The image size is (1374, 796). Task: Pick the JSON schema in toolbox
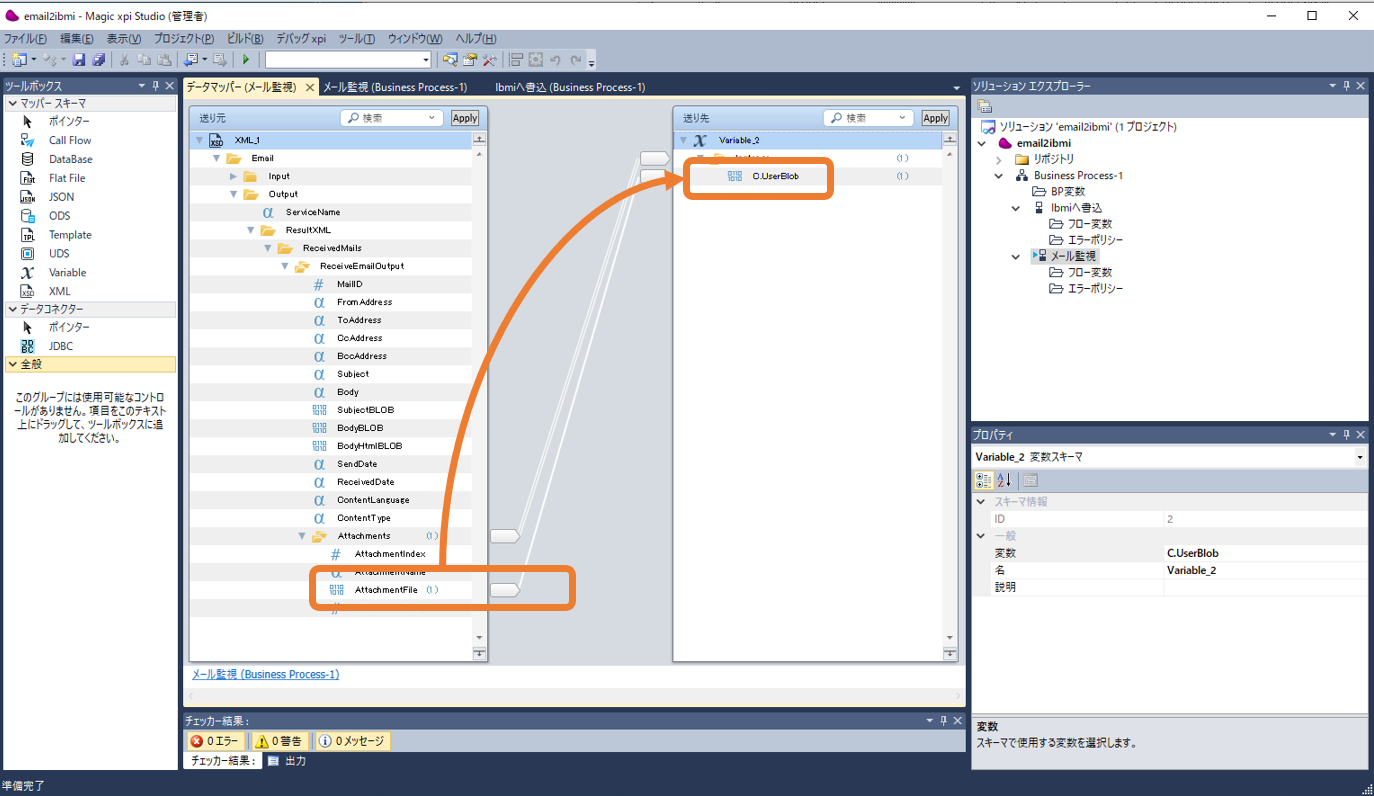61,197
